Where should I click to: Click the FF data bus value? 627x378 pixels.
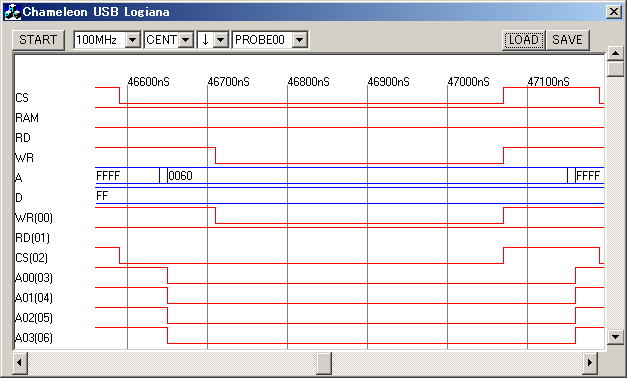(102, 196)
